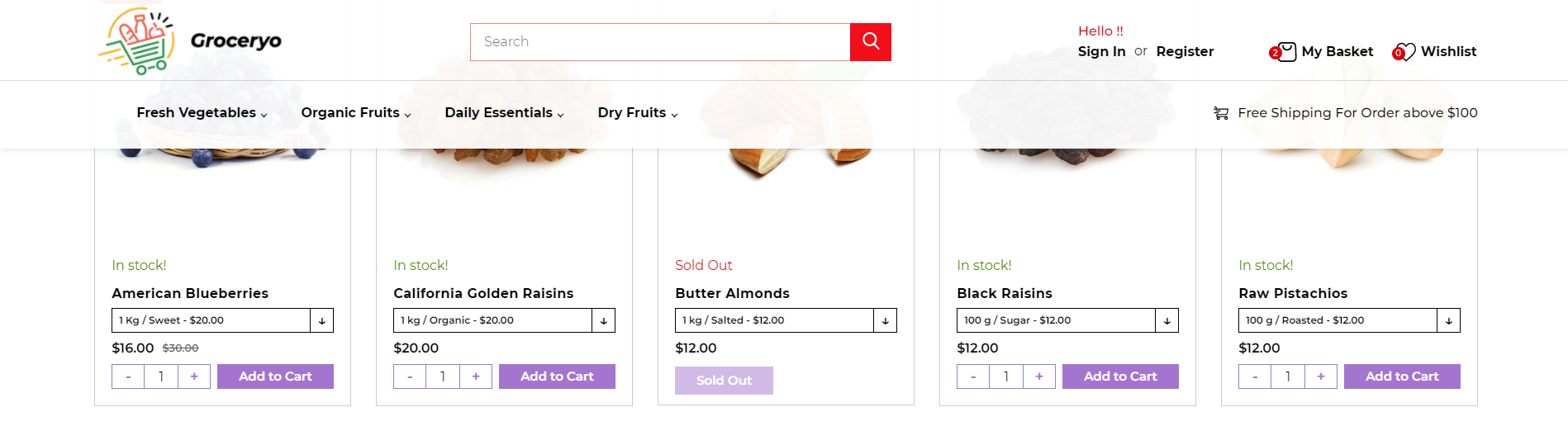Click the Register link
The image size is (1568, 445).
pos(1185,51)
